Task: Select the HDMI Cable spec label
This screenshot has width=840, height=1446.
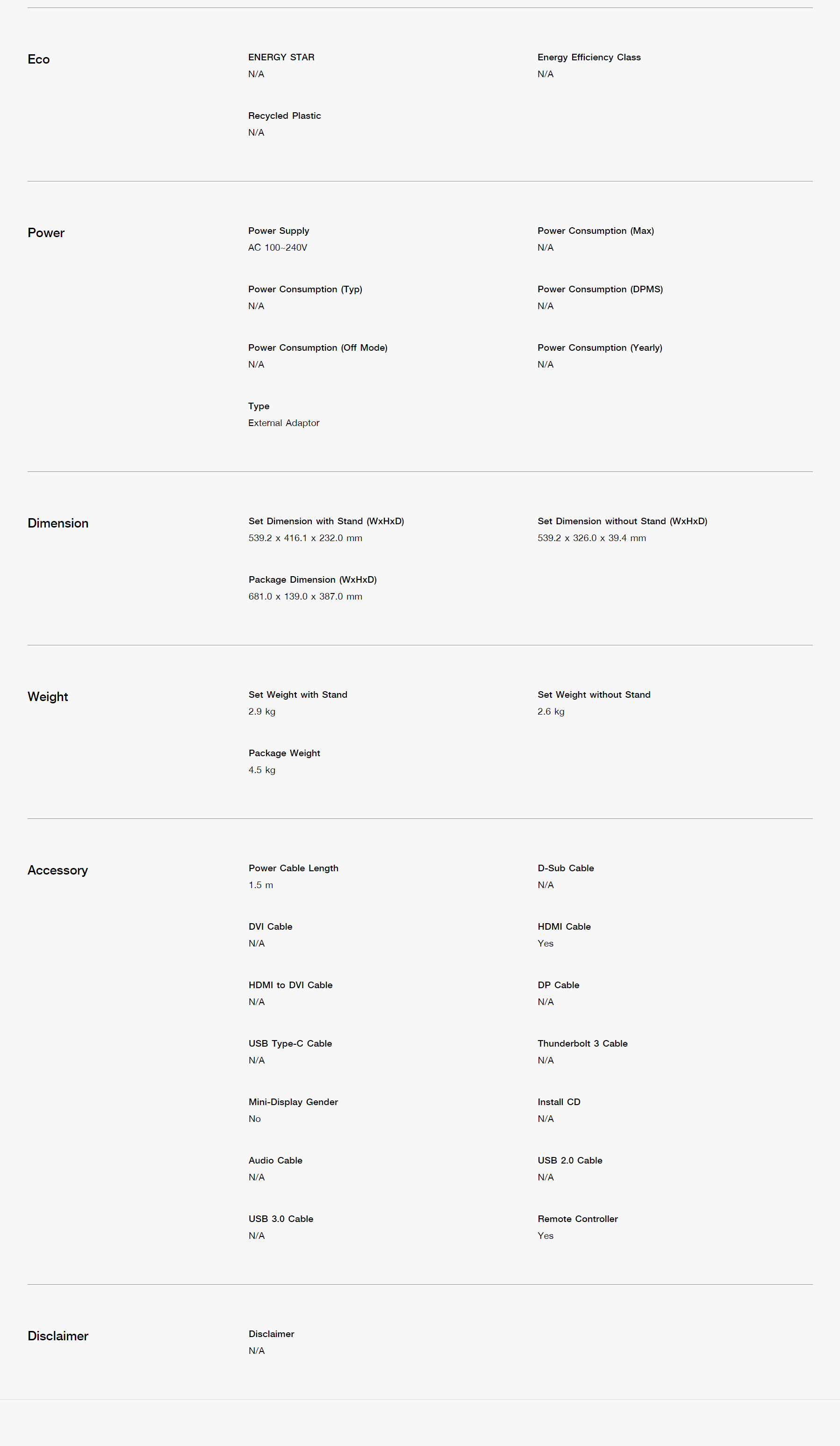Action: point(564,927)
